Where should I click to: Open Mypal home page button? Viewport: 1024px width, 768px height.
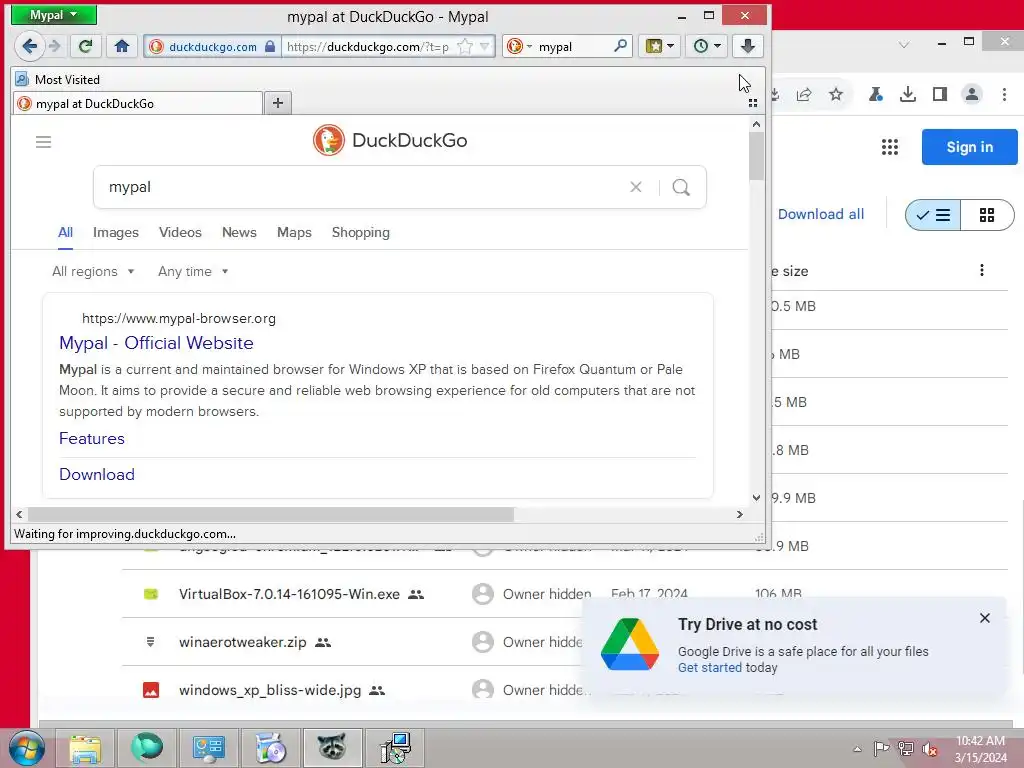point(121,46)
